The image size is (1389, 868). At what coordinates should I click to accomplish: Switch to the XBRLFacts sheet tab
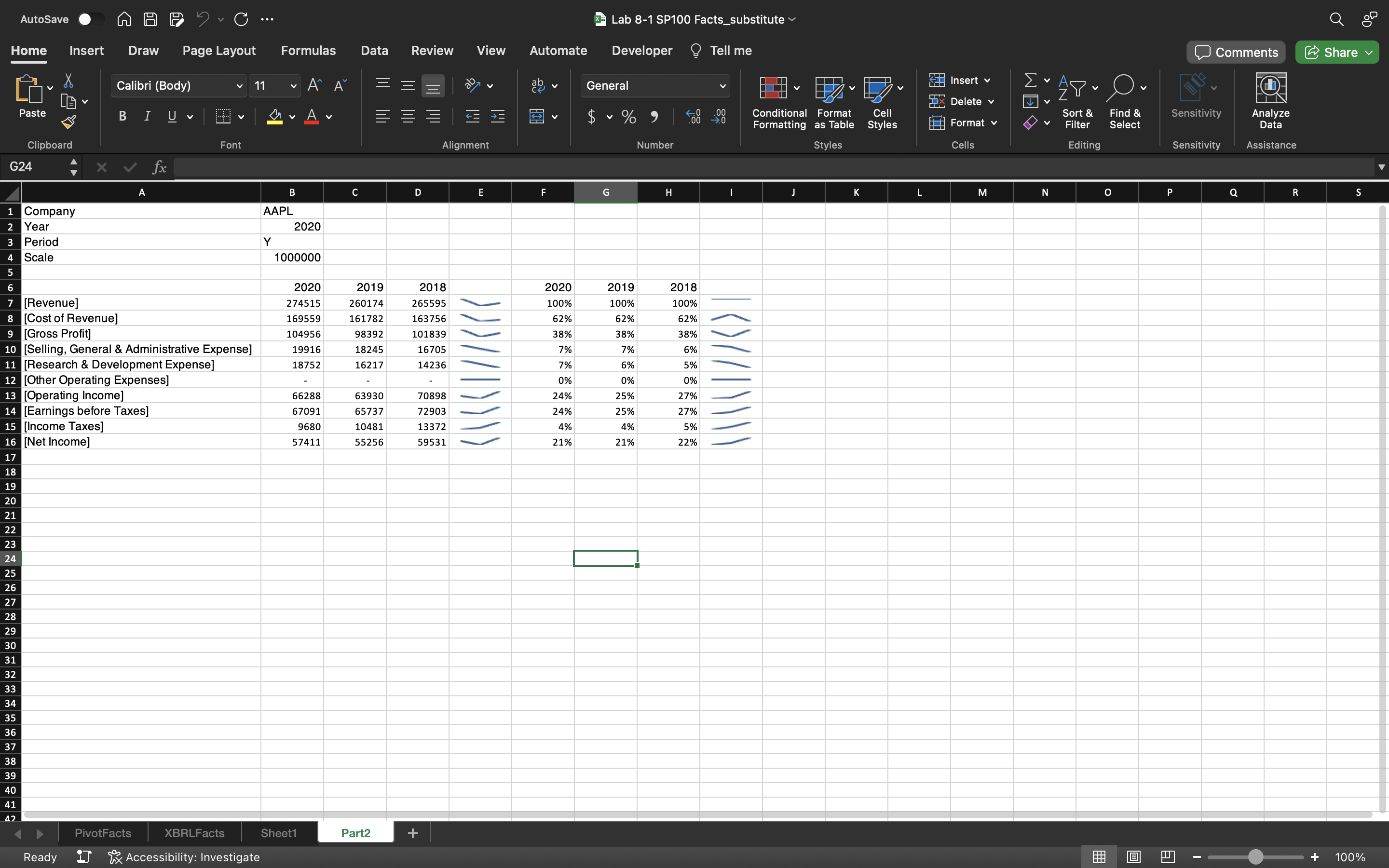pyautogui.click(x=194, y=833)
